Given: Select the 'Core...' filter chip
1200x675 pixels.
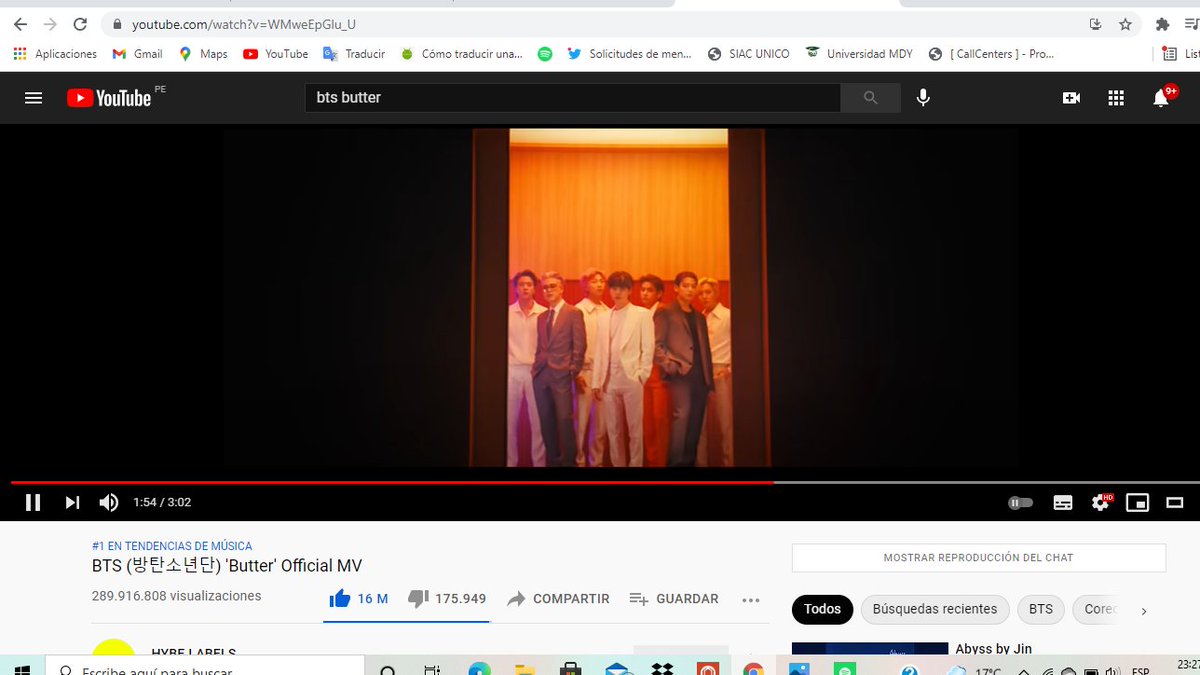Looking at the screenshot, I should [1097, 609].
